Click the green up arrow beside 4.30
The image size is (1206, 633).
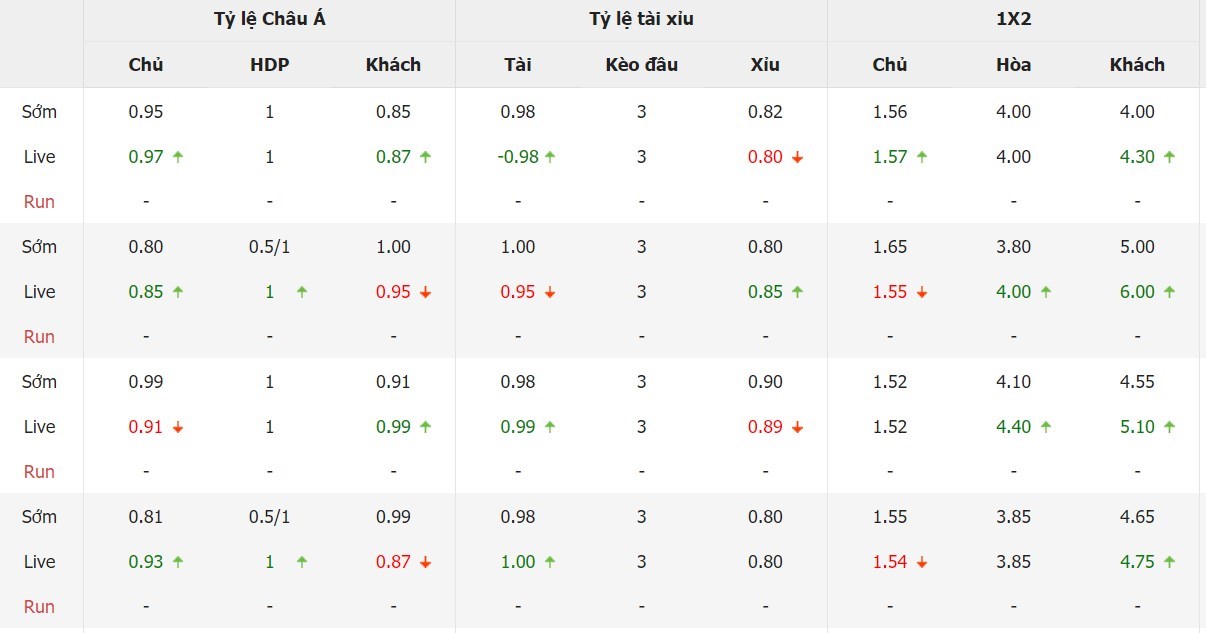pos(1169,157)
